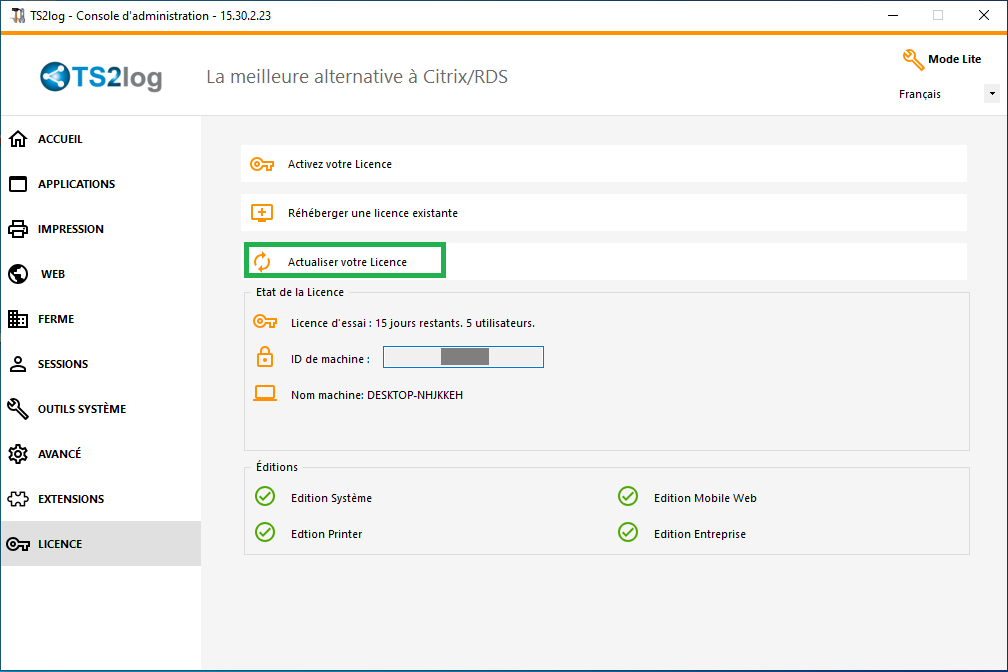Screen dimensions: 1008x672
Task: Click the Edition Mobile Web label
Action: (705, 498)
